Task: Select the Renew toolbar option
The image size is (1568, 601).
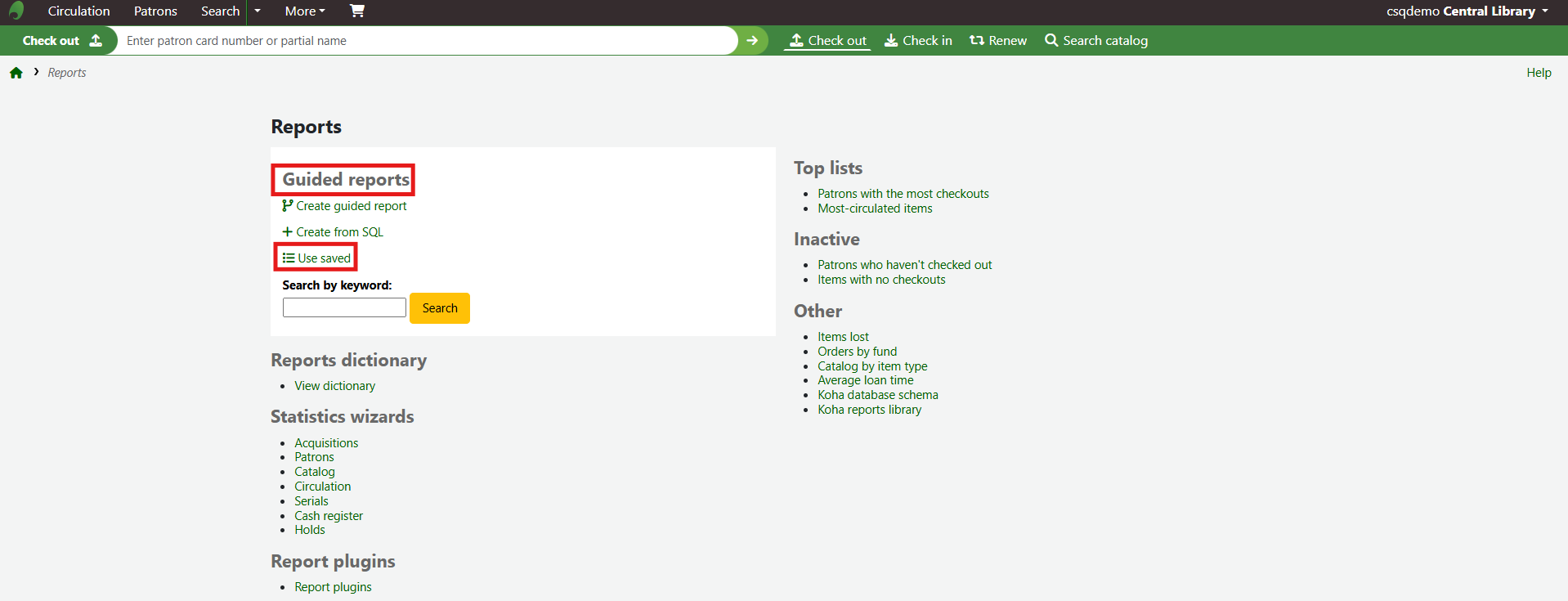Action: click(997, 40)
